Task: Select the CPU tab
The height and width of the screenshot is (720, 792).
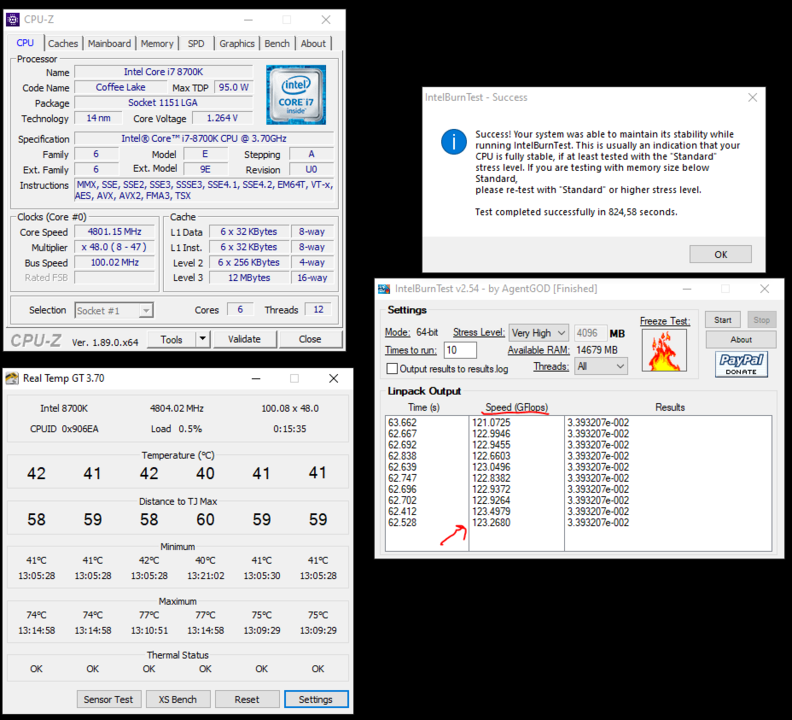Action: pyautogui.click(x=25, y=43)
